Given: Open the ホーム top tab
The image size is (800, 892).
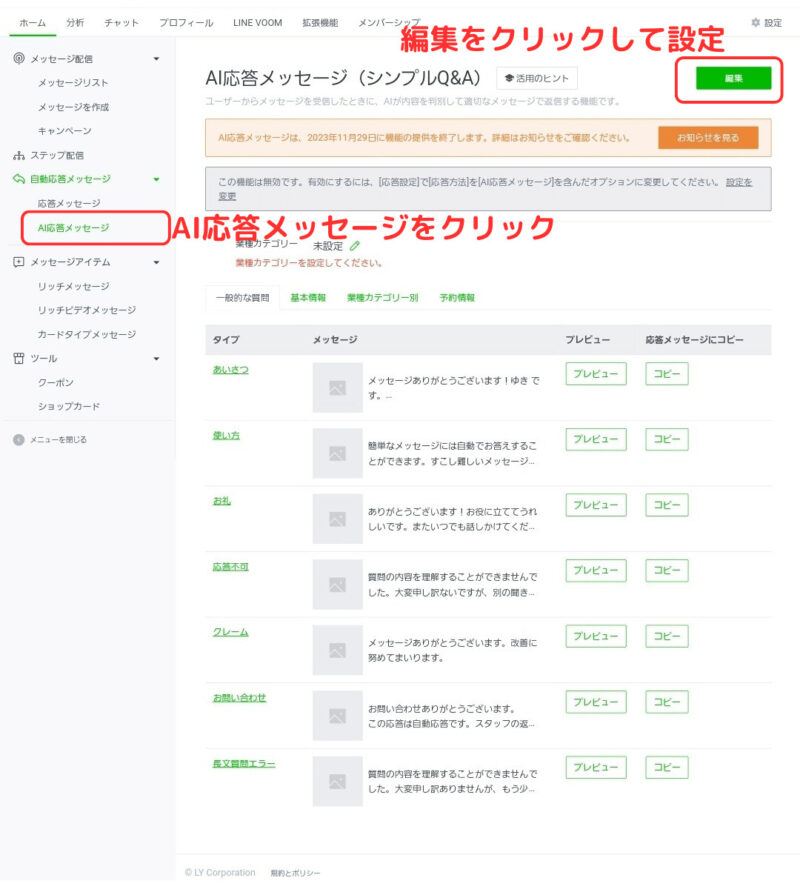Looking at the screenshot, I should (x=32, y=23).
